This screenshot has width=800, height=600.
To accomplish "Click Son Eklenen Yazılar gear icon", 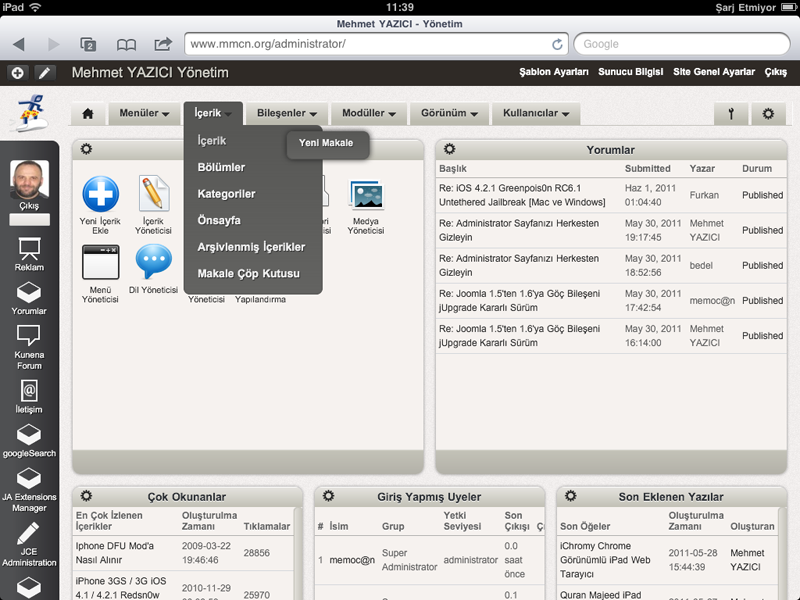I will (x=570, y=496).
